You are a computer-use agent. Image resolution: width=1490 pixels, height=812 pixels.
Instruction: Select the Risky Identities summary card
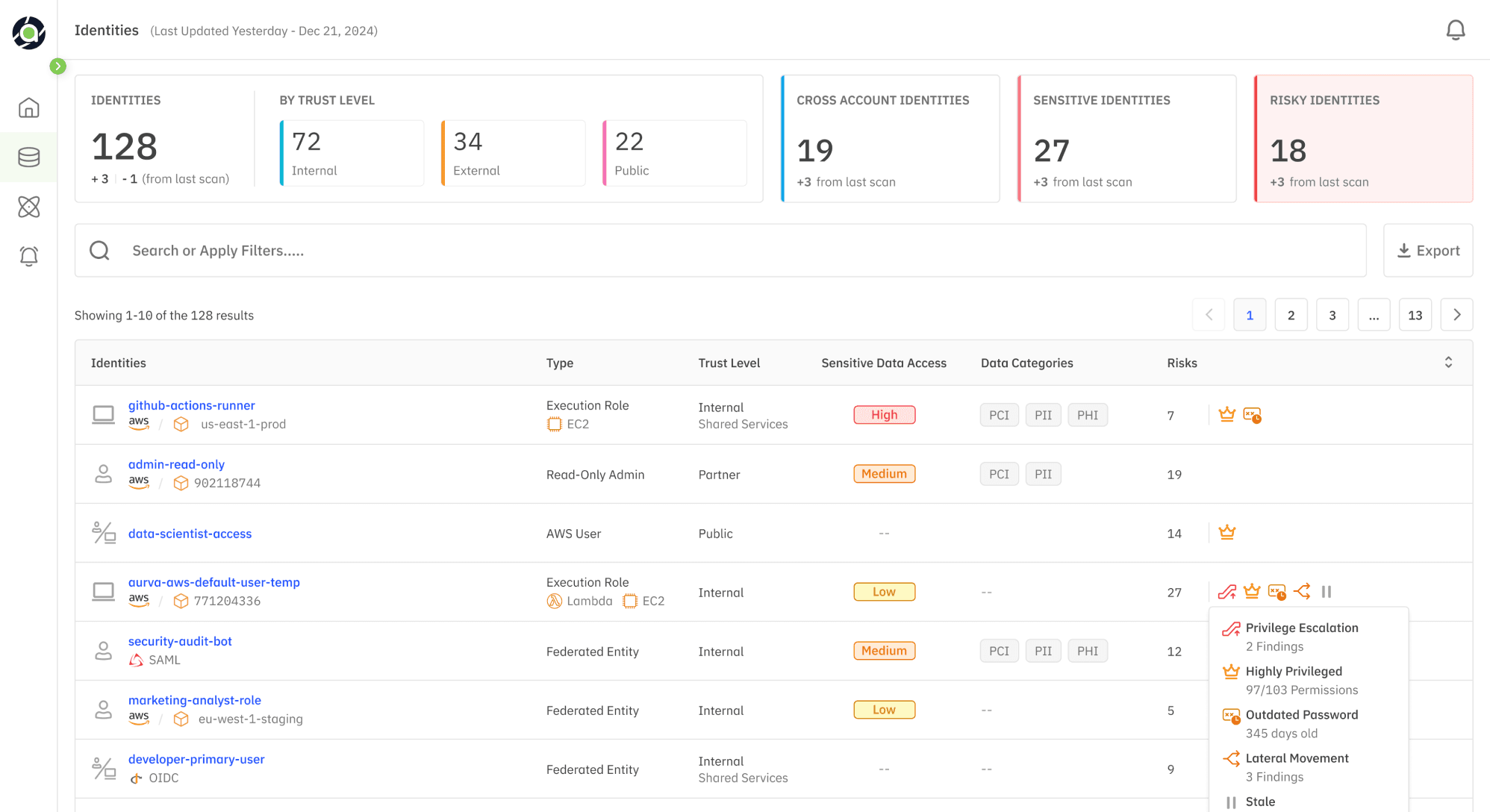1363,139
